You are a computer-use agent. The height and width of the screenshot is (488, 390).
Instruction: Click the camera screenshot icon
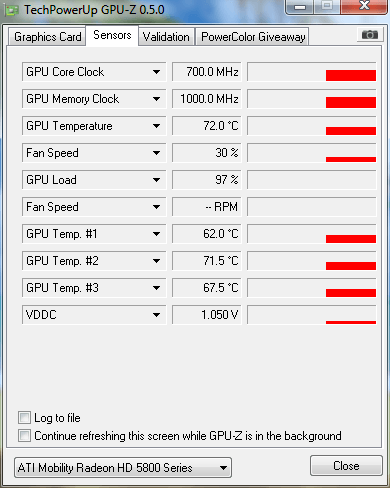pos(370,35)
